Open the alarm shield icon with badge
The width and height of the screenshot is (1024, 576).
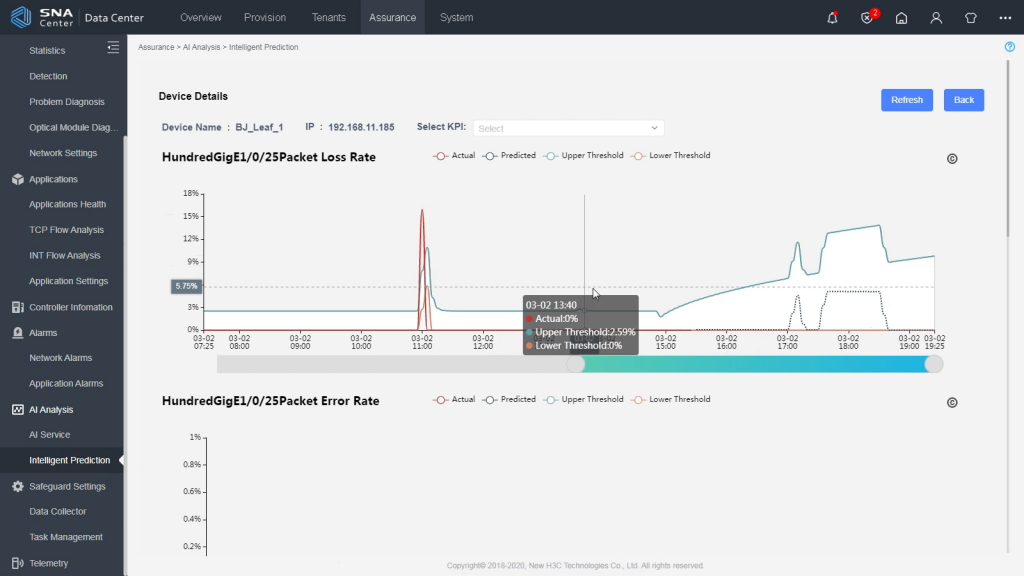pos(868,17)
